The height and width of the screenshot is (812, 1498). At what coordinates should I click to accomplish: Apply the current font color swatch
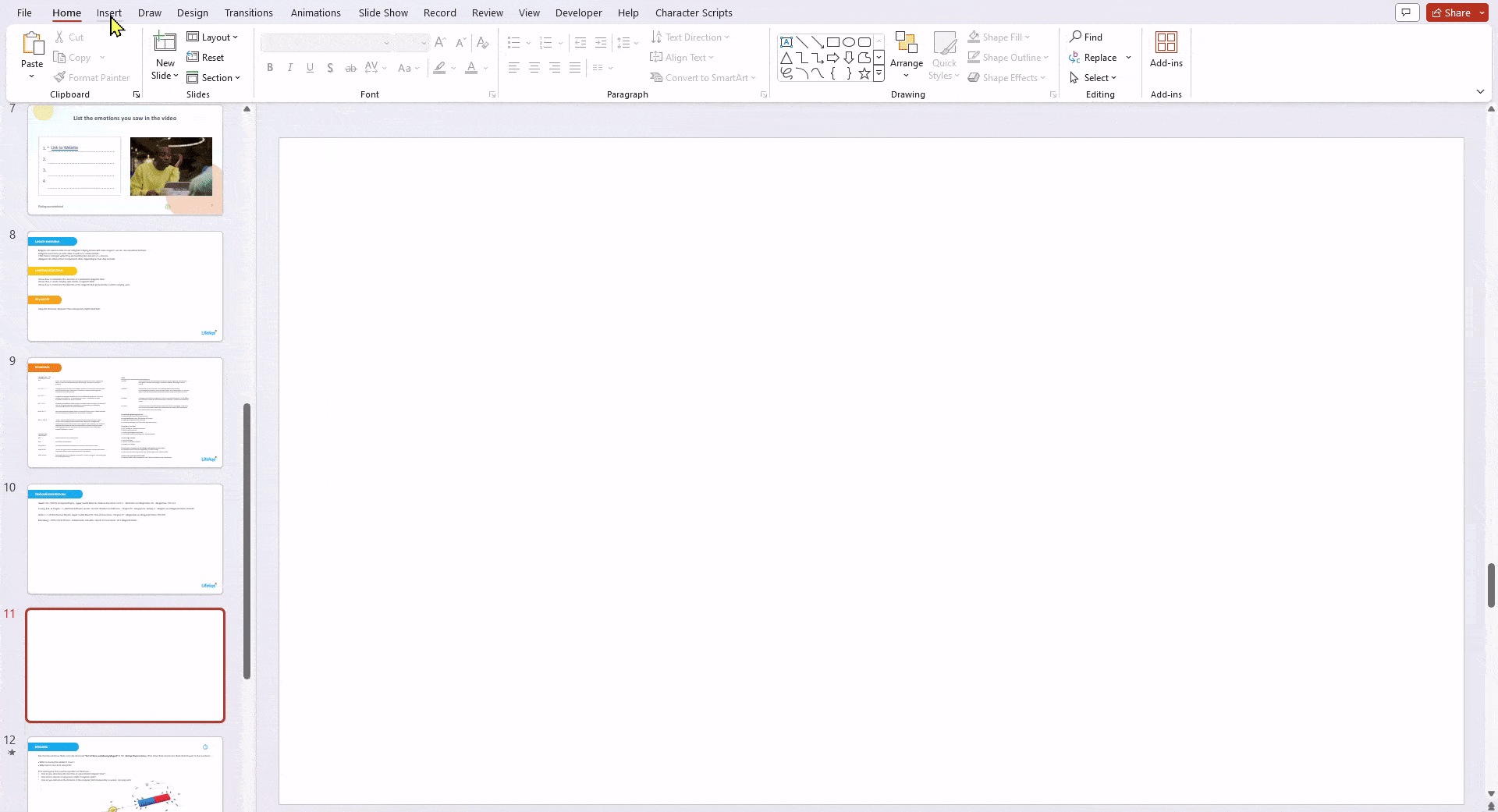point(471,68)
